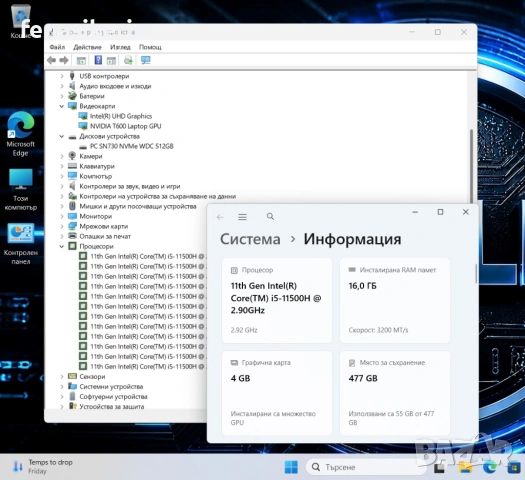Expand the Батерии node
Viewport: 525px width, 480px height.
click(x=62, y=96)
